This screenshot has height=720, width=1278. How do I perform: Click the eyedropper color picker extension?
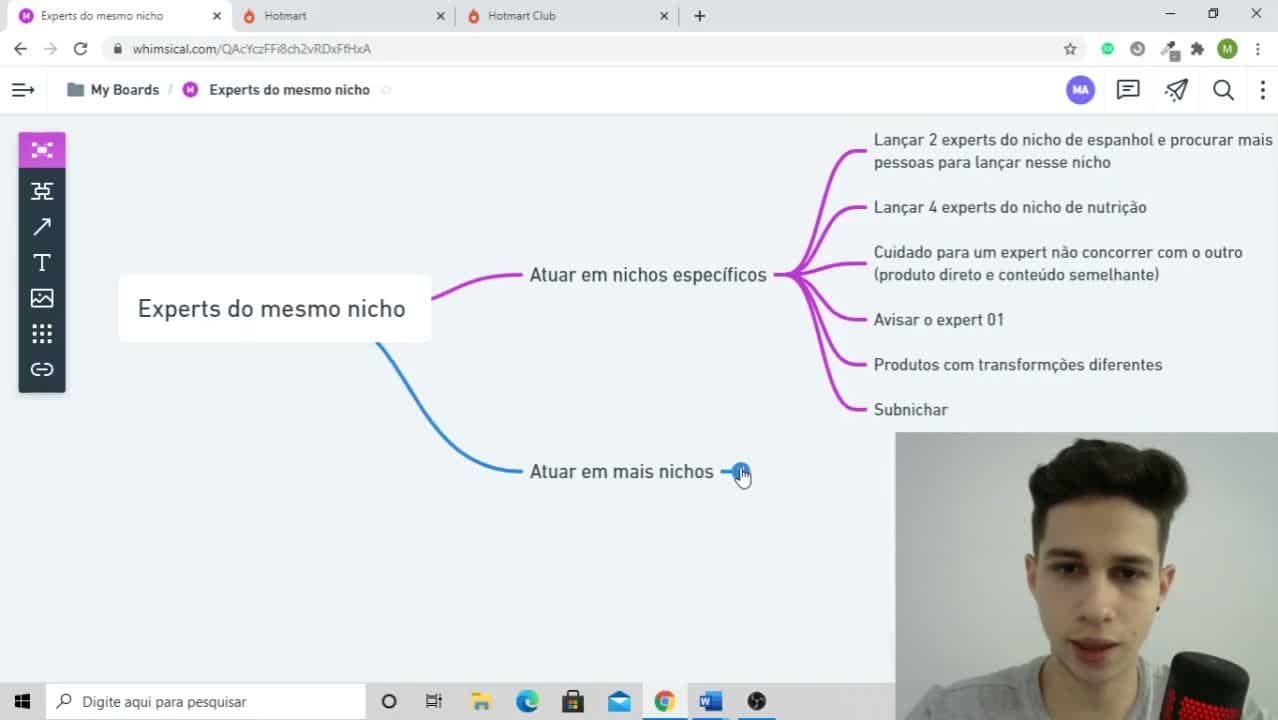click(x=1168, y=49)
